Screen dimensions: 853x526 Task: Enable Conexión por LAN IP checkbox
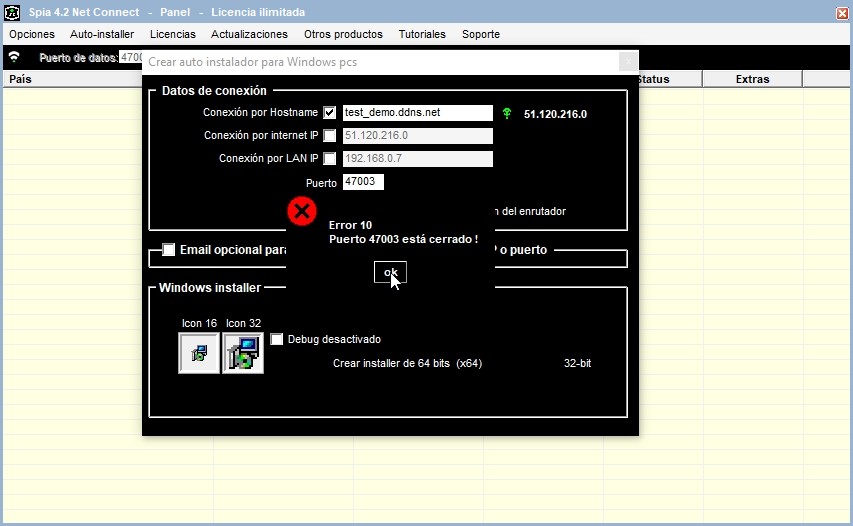[x=330, y=158]
